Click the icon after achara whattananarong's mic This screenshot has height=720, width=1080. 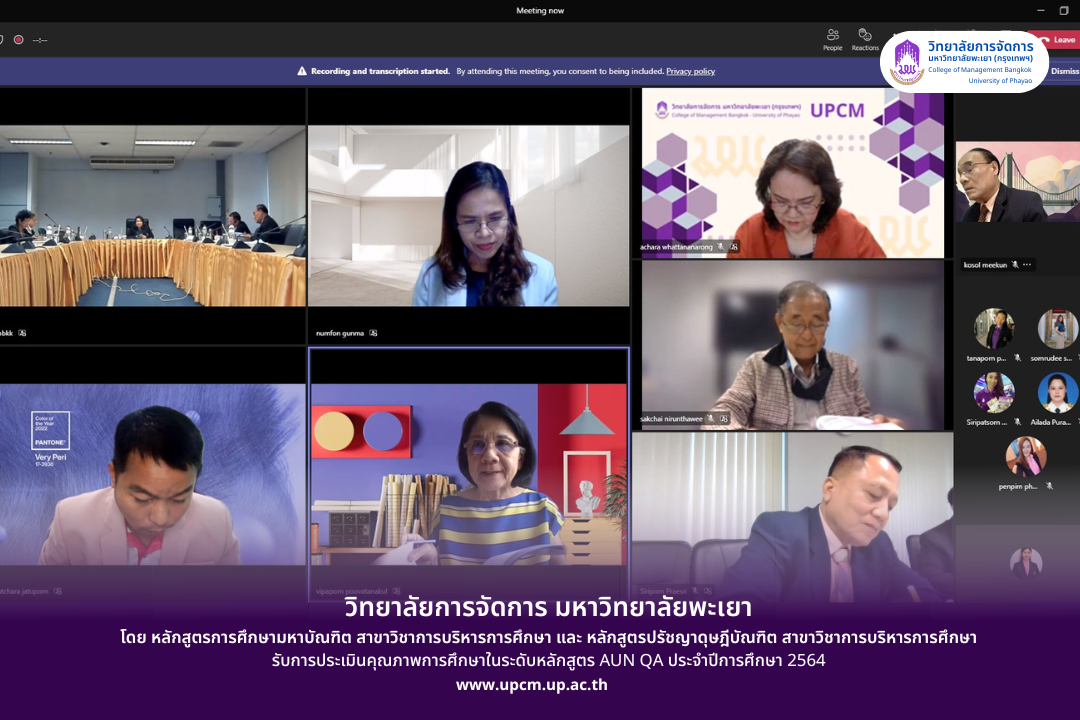[x=734, y=247]
